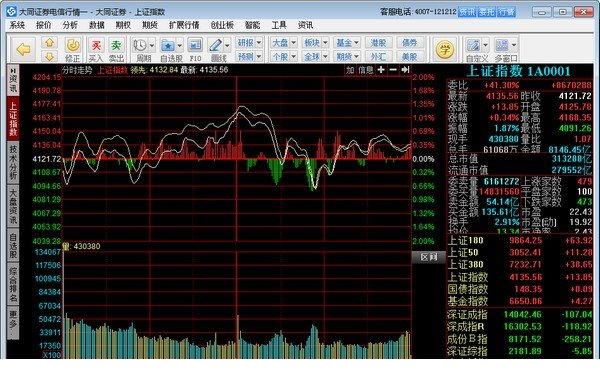Select the 深证成指 index row

(520, 314)
